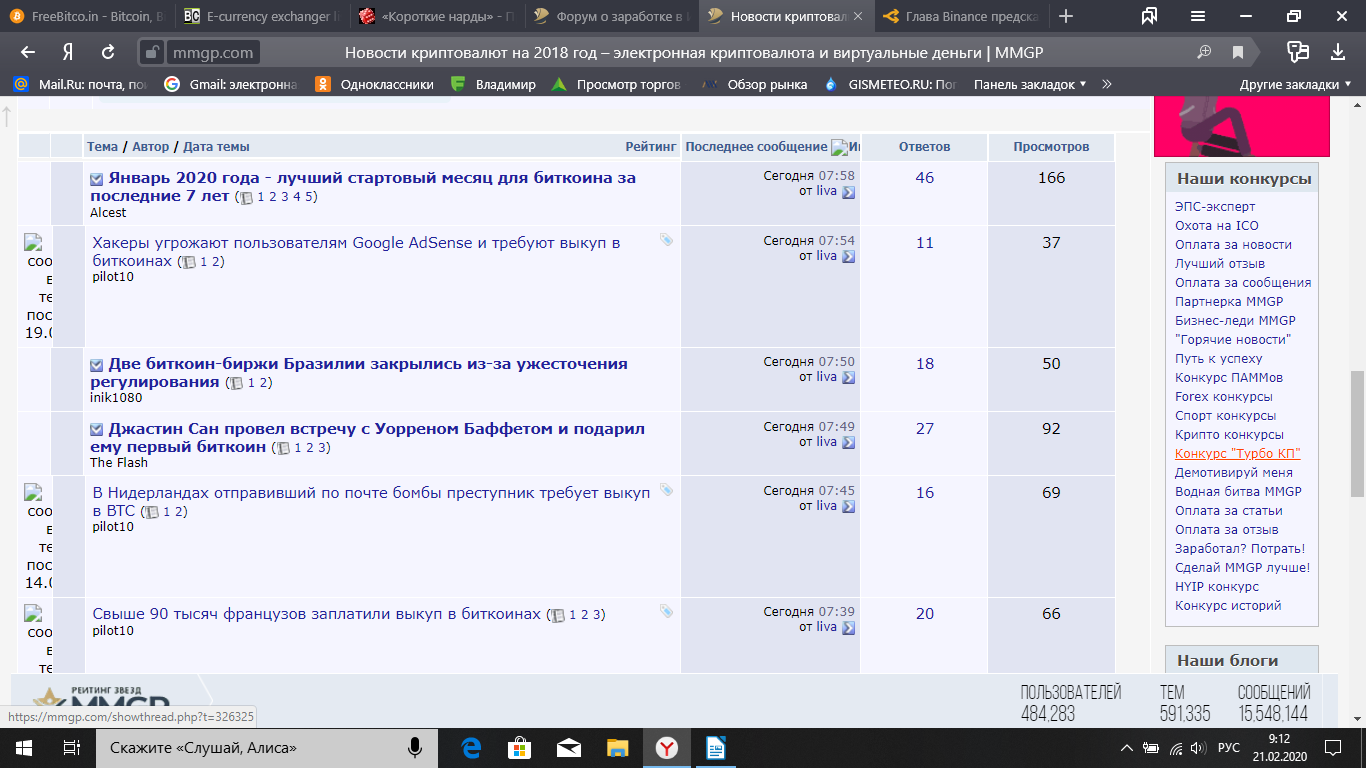Toggle the checkbox icon beside the Brazil exchanges thread
This screenshot has height=768, width=1366.
pyautogui.click(x=97, y=365)
